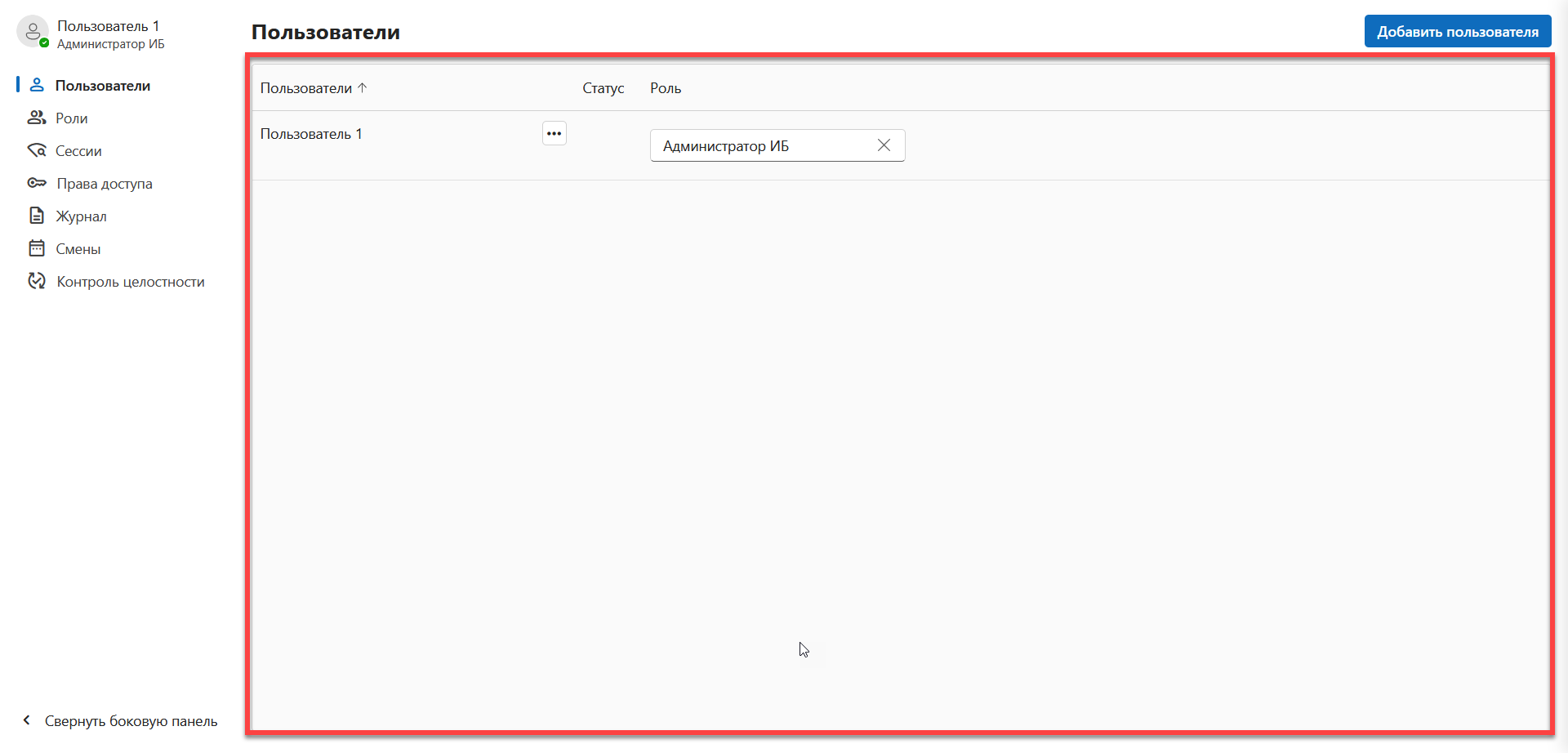Click Свернуть боковую панель link
The height and width of the screenshot is (753, 1568).
pos(131,721)
